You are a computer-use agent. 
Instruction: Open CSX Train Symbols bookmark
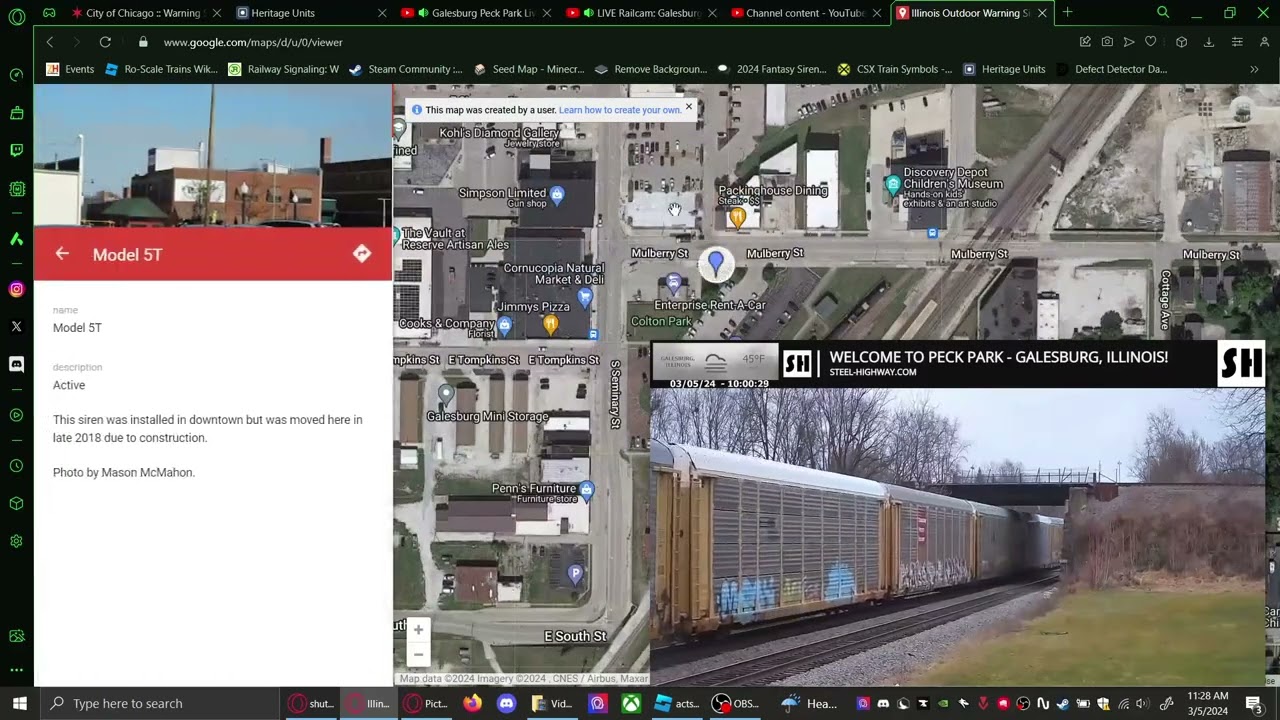(x=895, y=69)
